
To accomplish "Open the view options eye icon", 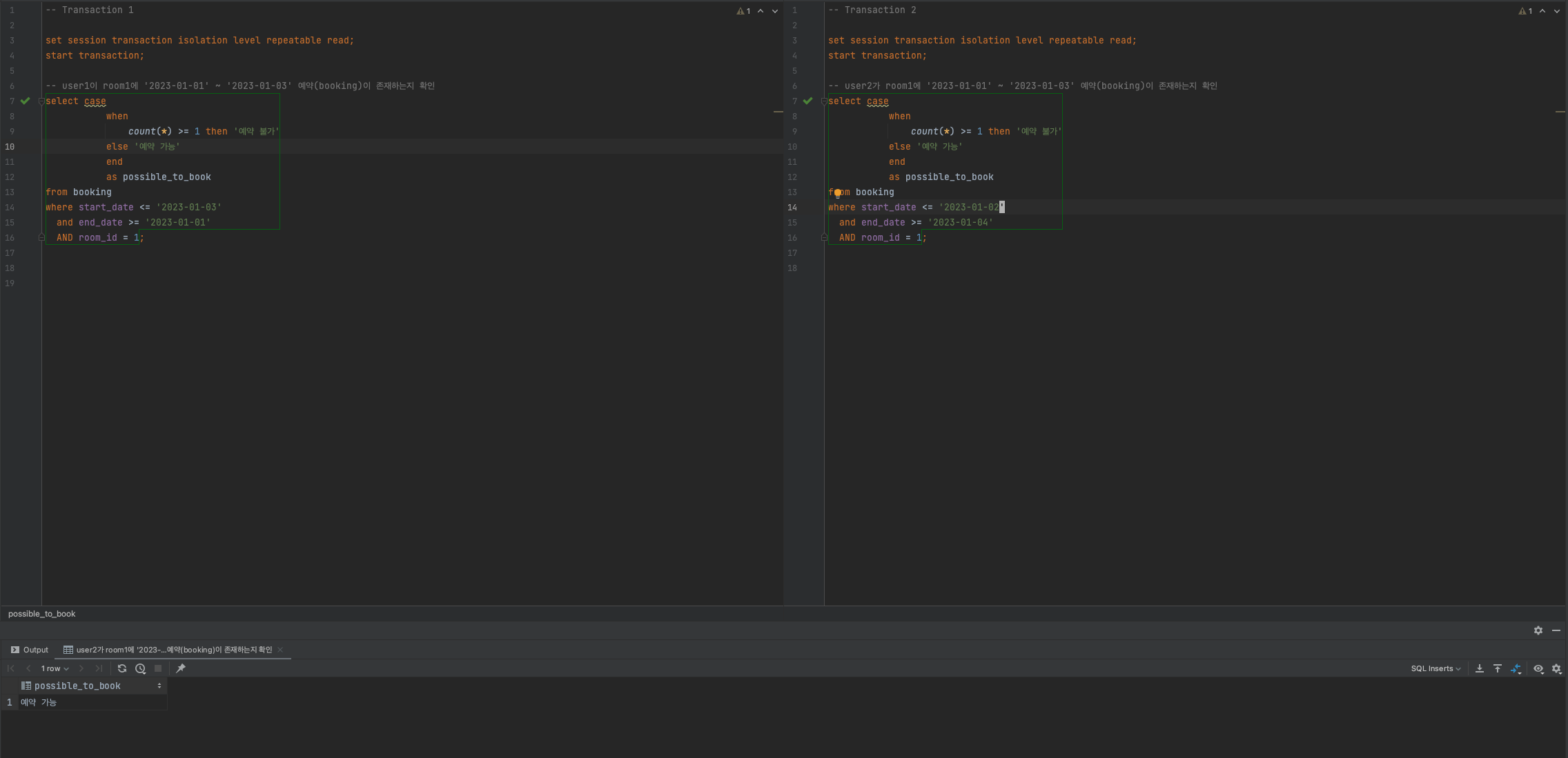I will [1538, 668].
